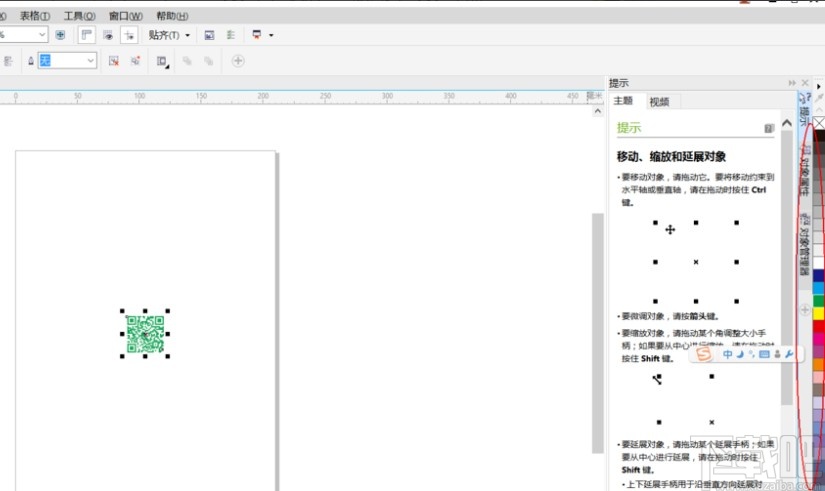Click the application launcher icon
Image resolution: width=825 pixels, height=491 pixels.
click(x=257, y=35)
